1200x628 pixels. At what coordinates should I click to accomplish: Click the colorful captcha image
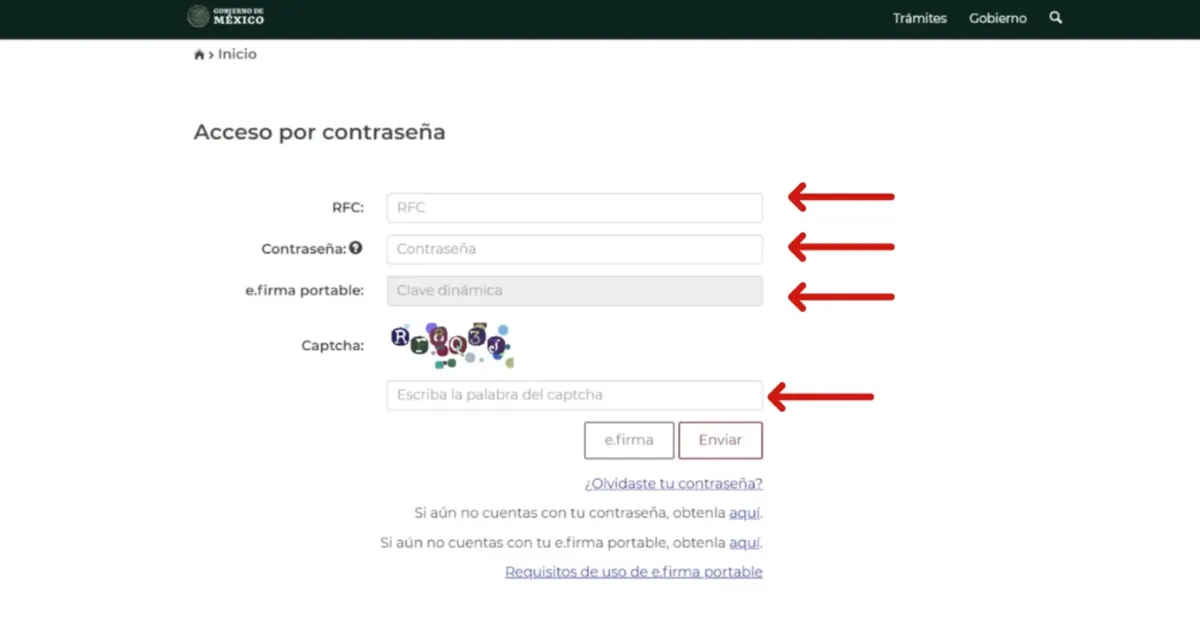451,344
